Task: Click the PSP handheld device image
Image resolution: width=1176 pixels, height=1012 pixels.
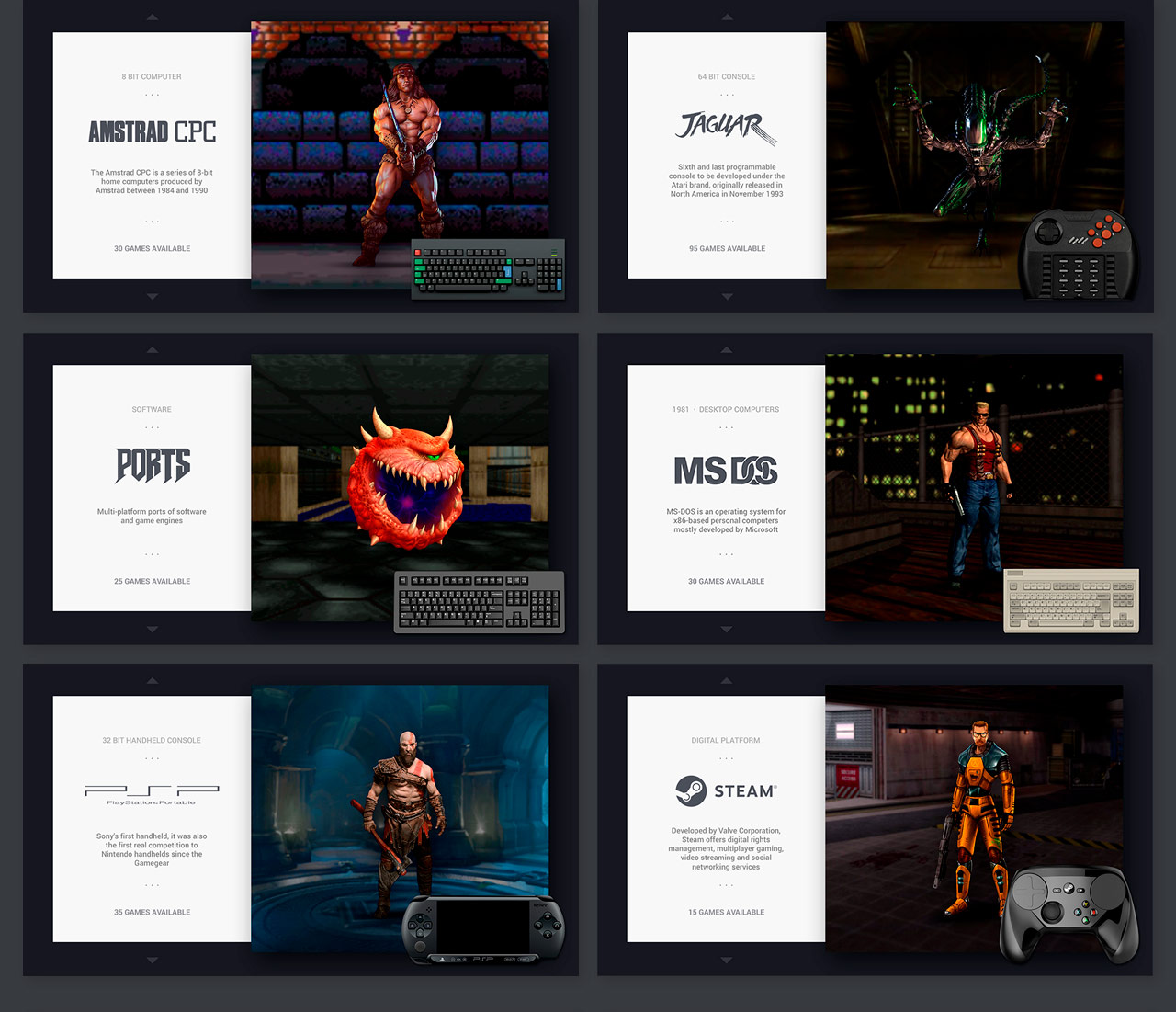Action: point(483,930)
